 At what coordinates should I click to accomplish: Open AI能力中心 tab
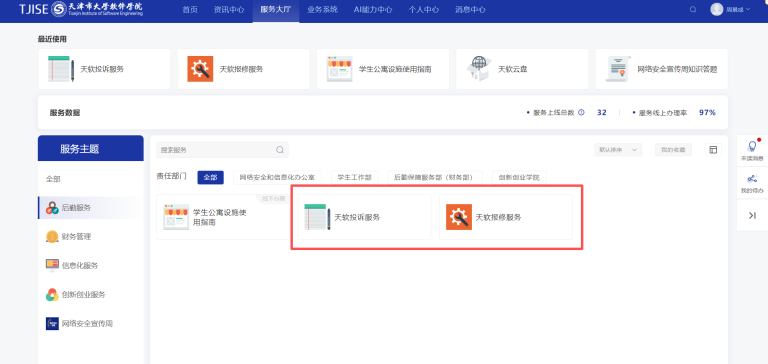373,9
